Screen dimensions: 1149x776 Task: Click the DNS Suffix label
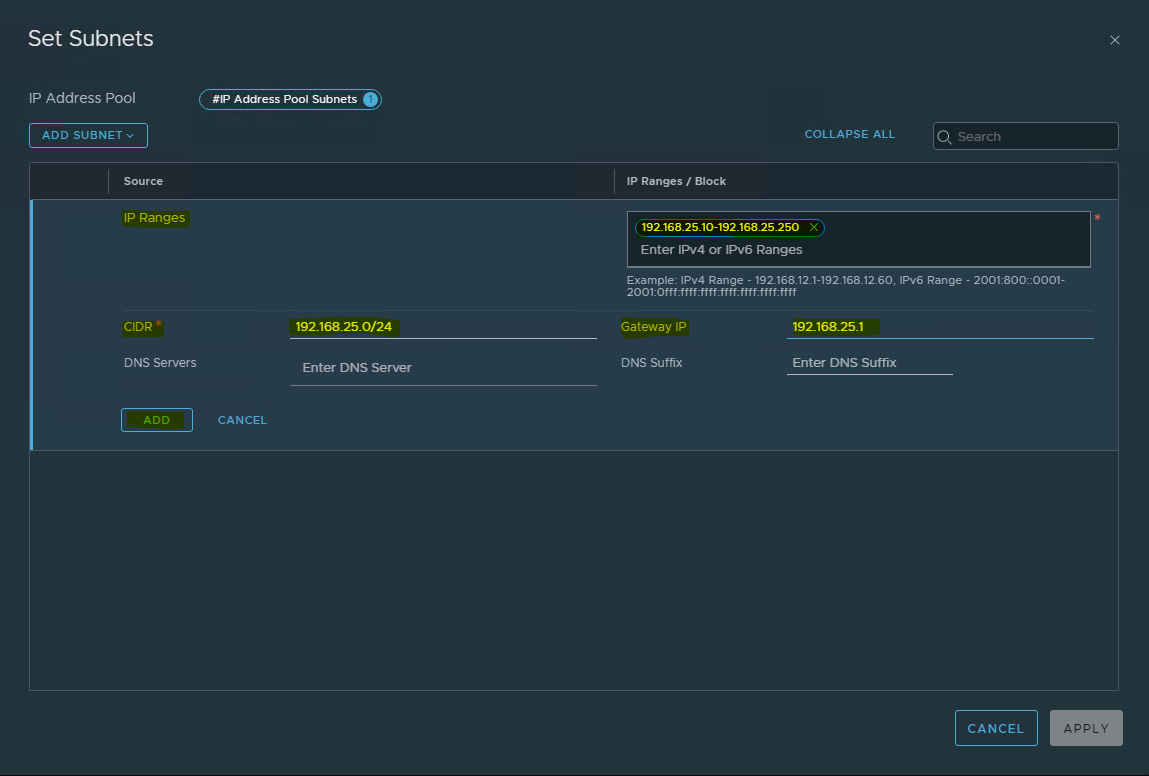[651, 363]
